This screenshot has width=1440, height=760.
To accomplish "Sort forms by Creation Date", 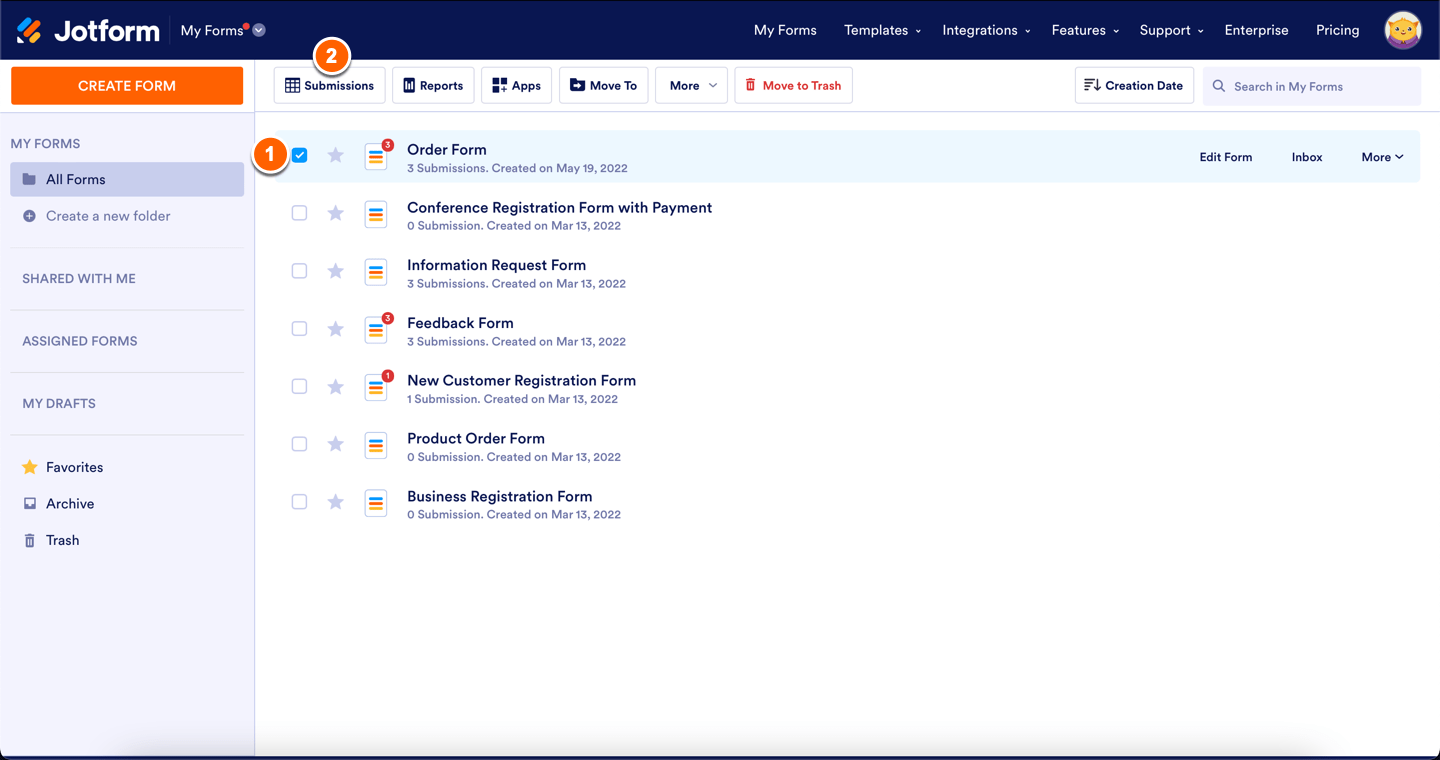I will 1134,86.
